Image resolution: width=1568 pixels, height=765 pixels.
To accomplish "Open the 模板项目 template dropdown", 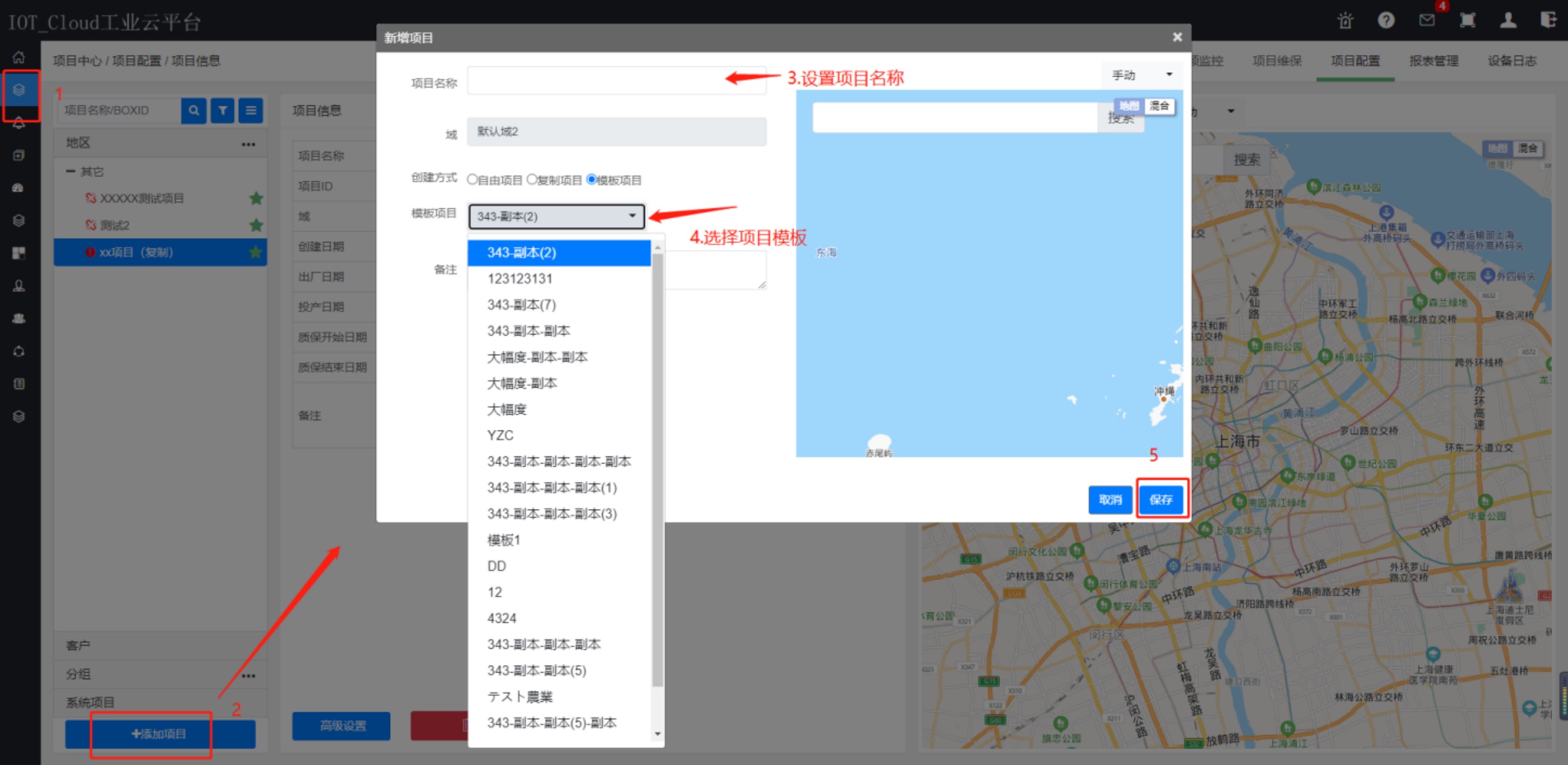I will 556,216.
